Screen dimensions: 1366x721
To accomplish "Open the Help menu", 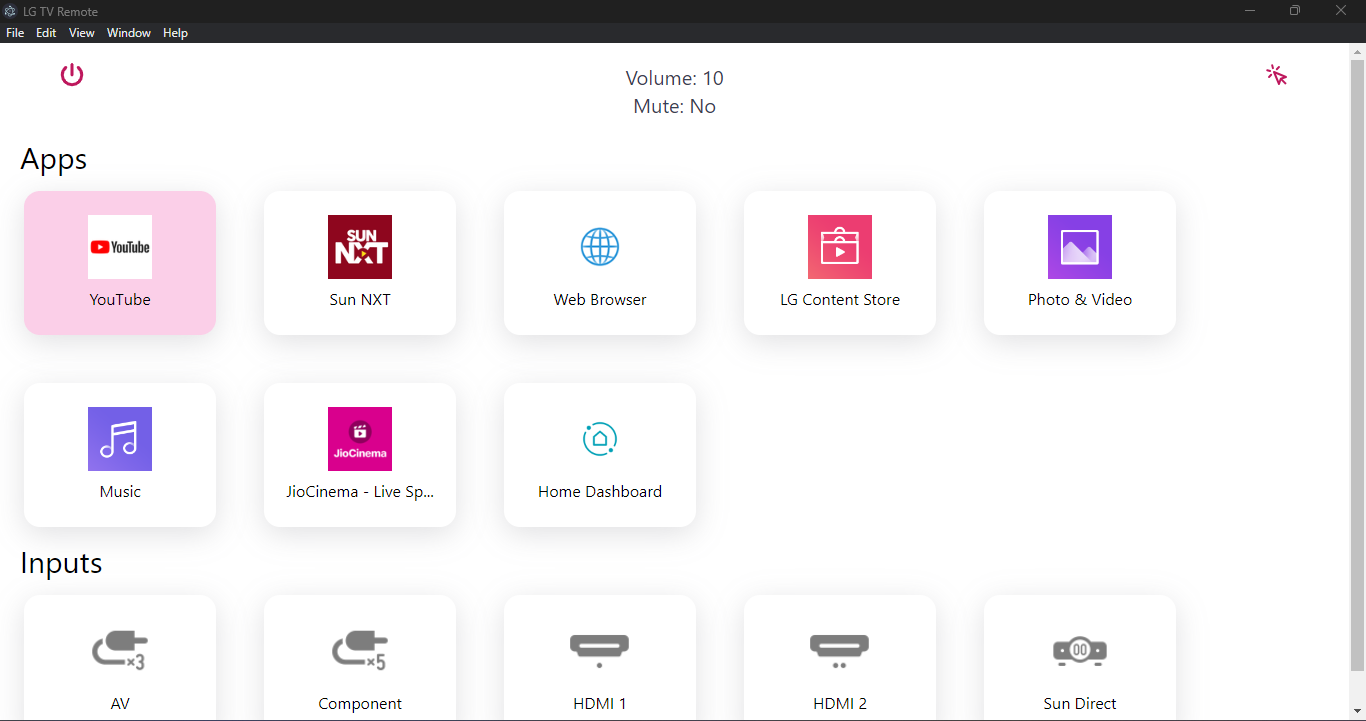I will click(x=176, y=33).
